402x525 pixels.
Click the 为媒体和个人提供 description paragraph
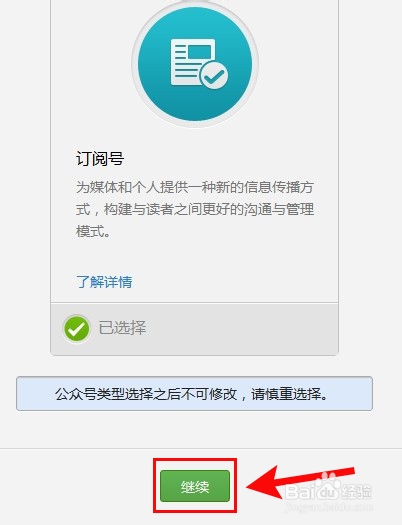pyautogui.click(x=195, y=209)
